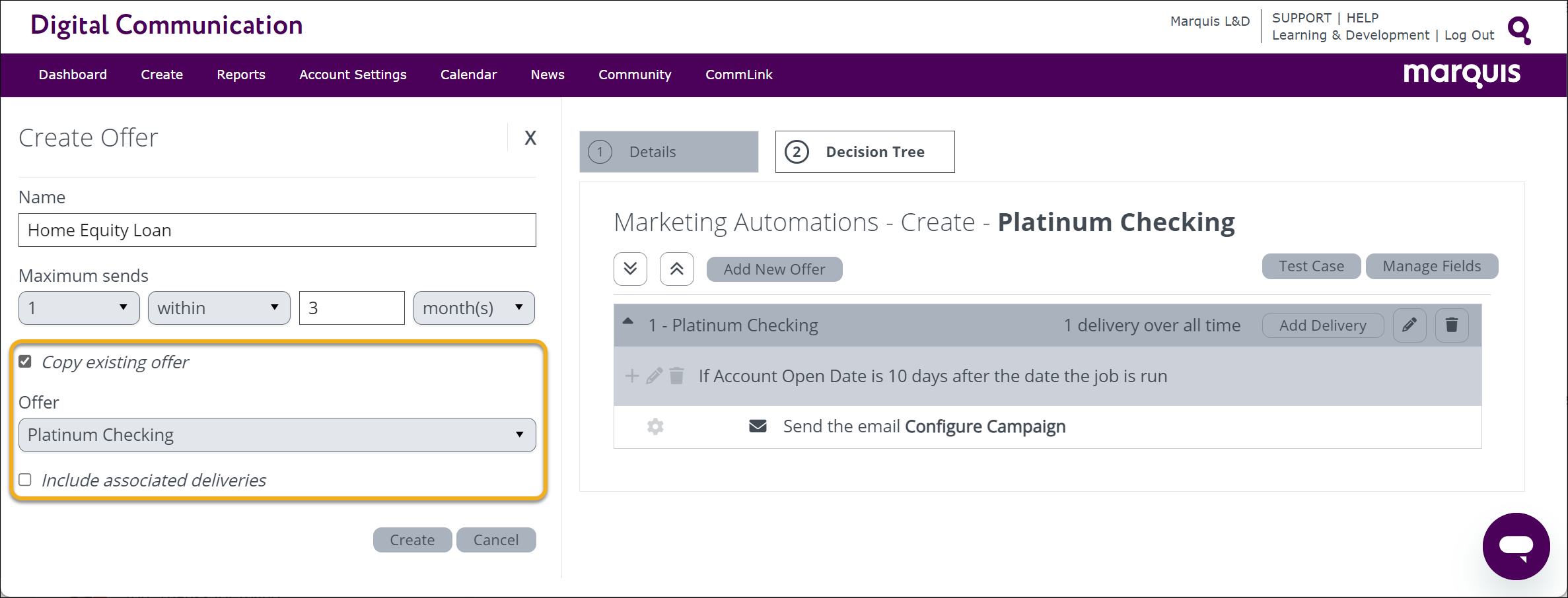This screenshot has height=598, width=1568.
Task: Click the Marquis L&D account label
Action: click(1210, 21)
